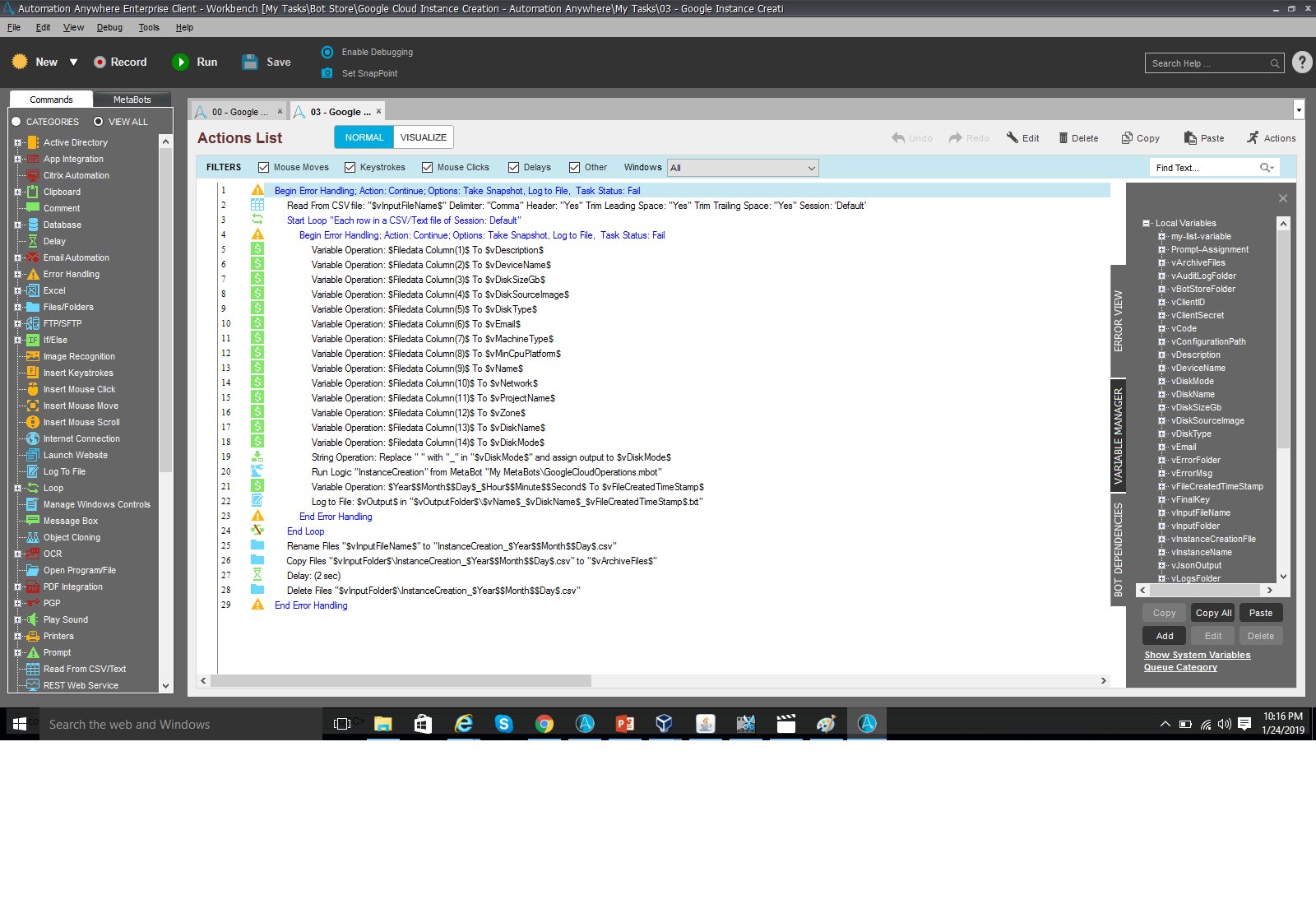Open the Debug menu

point(109,27)
